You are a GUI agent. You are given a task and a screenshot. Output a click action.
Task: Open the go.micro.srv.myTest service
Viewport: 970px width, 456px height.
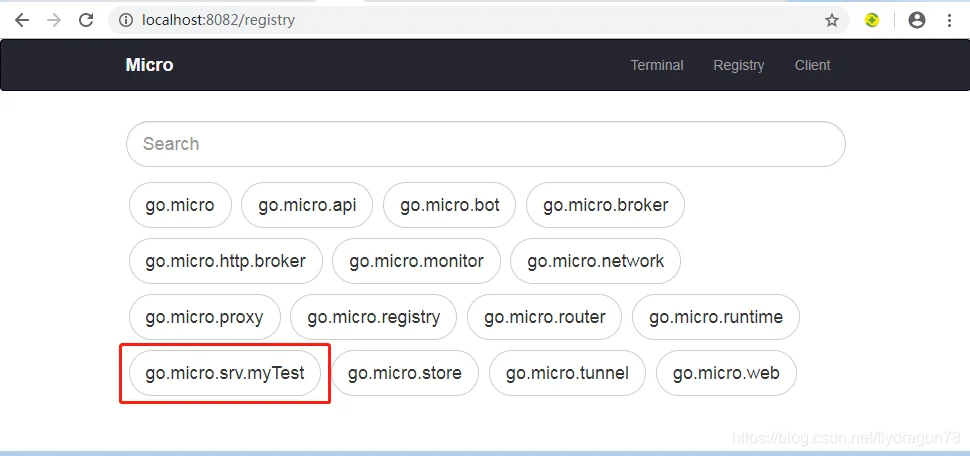(225, 373)
